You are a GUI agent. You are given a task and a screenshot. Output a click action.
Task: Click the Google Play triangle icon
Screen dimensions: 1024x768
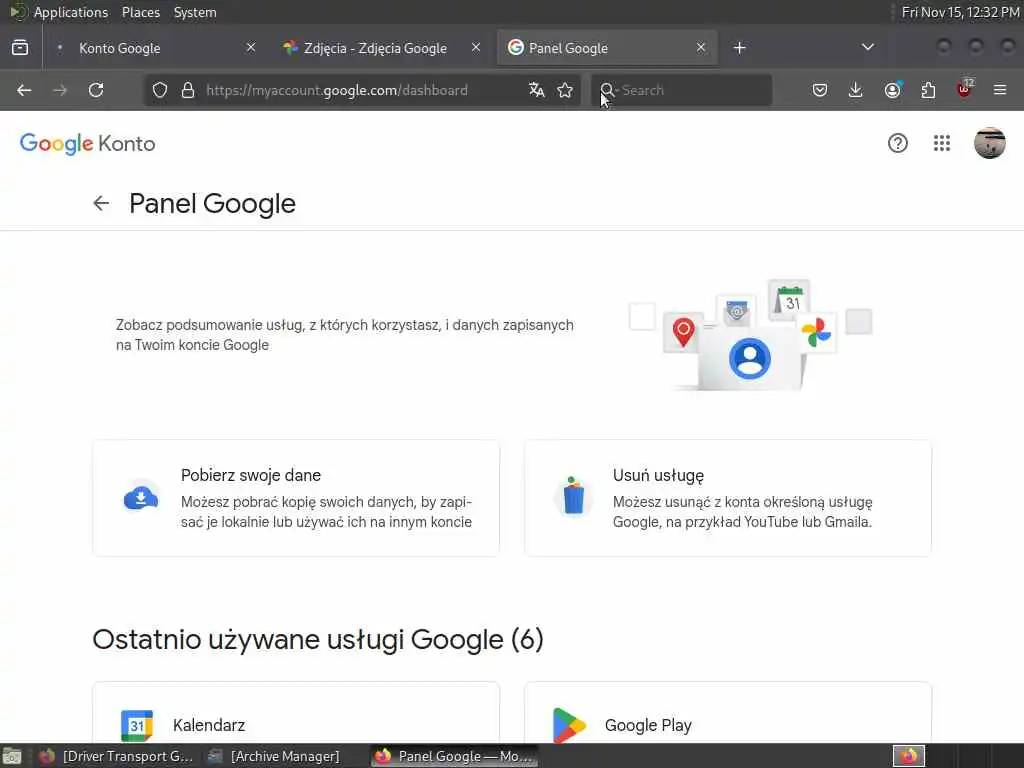click(569, 726)
